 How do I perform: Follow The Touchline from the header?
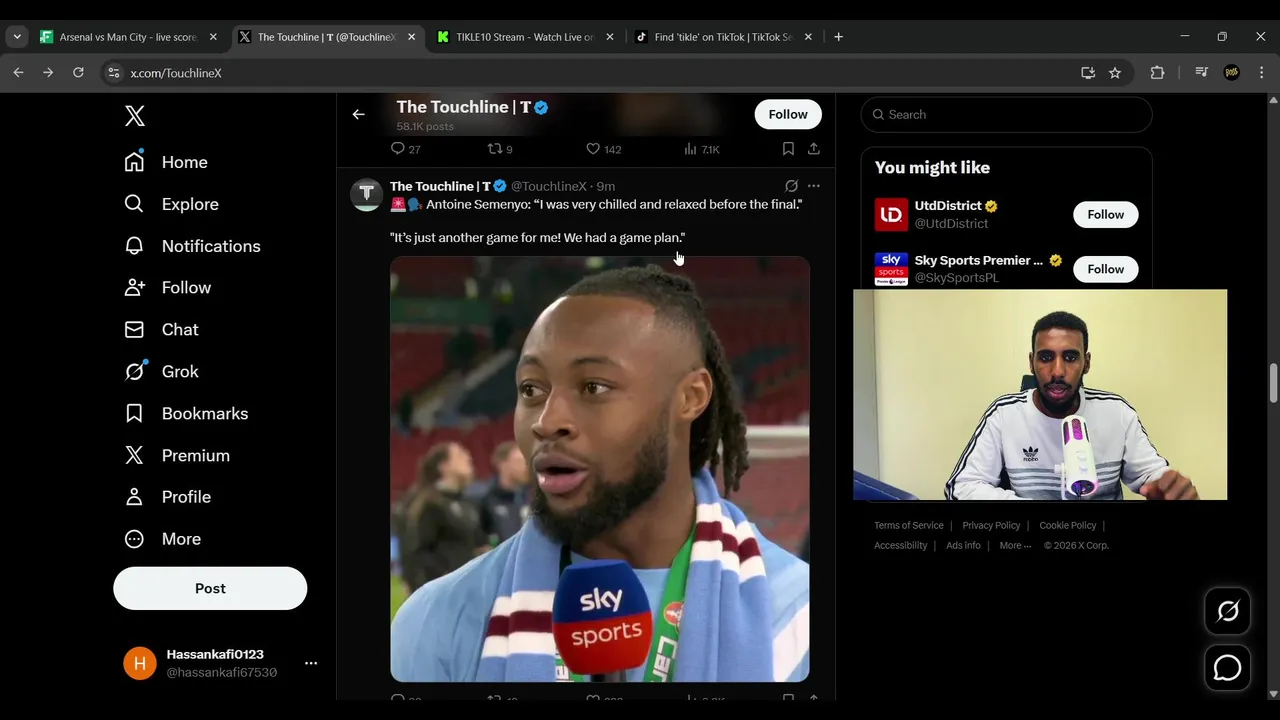pos(788,114)
